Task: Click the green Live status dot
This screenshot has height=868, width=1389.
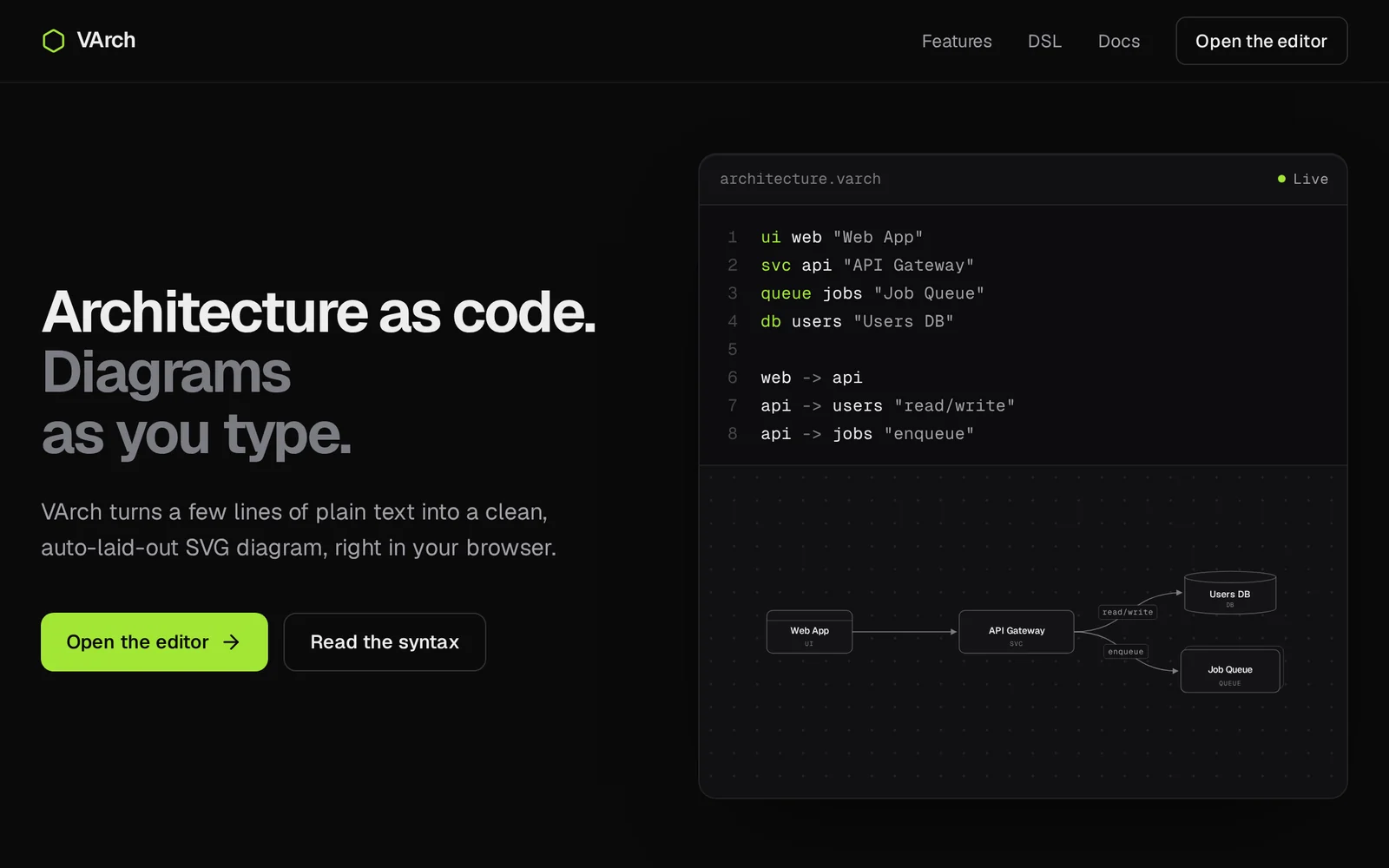Action: click(1281, 179)
